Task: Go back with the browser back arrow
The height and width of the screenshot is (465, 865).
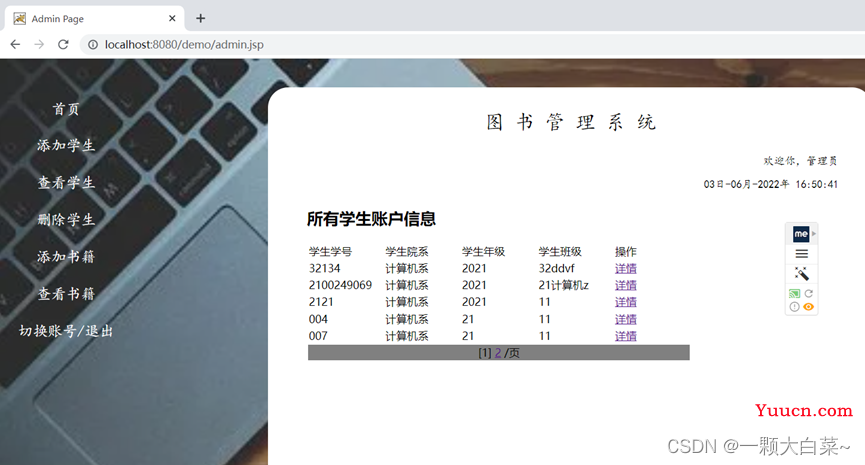Action: pyautogui.click(x=15, y=44)
